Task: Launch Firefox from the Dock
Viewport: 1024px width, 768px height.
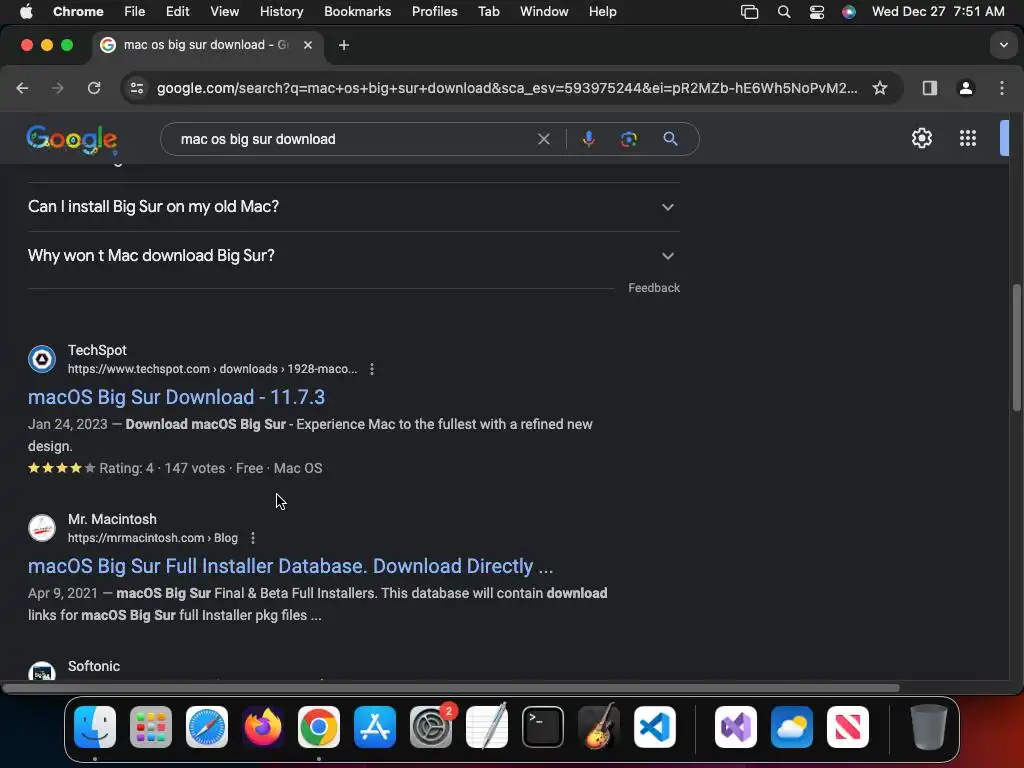Action: click(x=263, y=727)
